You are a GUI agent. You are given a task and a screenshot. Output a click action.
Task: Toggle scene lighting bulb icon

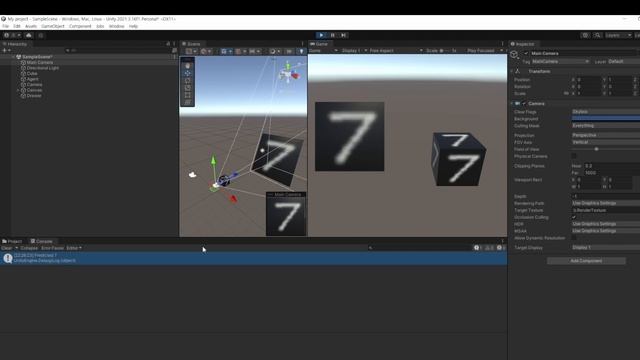(301, 51)
